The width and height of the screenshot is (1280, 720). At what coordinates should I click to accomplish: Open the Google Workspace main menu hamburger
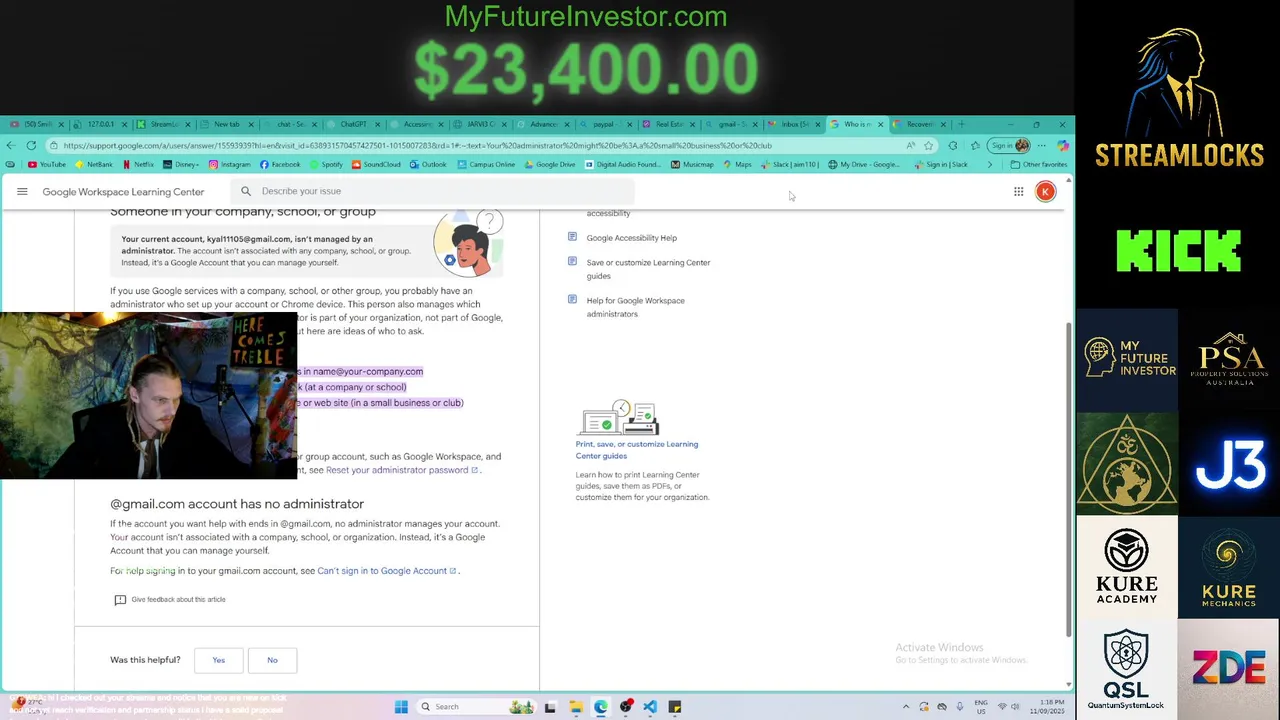(x=22, y=191)
